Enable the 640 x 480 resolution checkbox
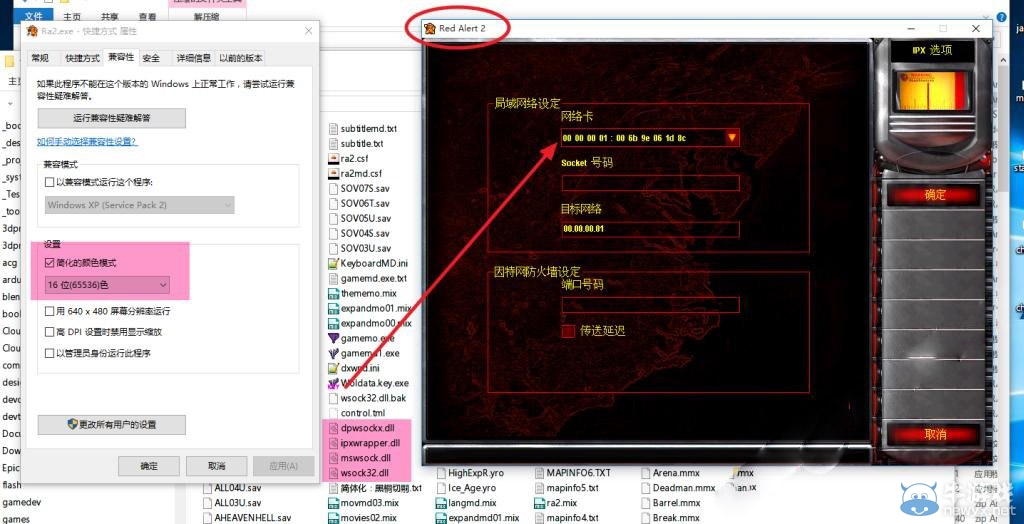Viewport: 1024px width, 524px height. (50, 311)
